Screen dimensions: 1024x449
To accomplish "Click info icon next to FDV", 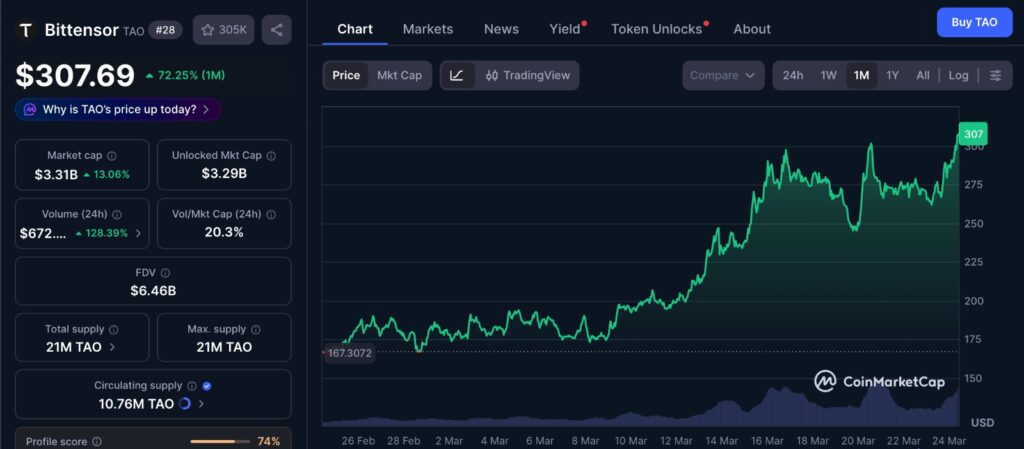I will click(165, 273).
